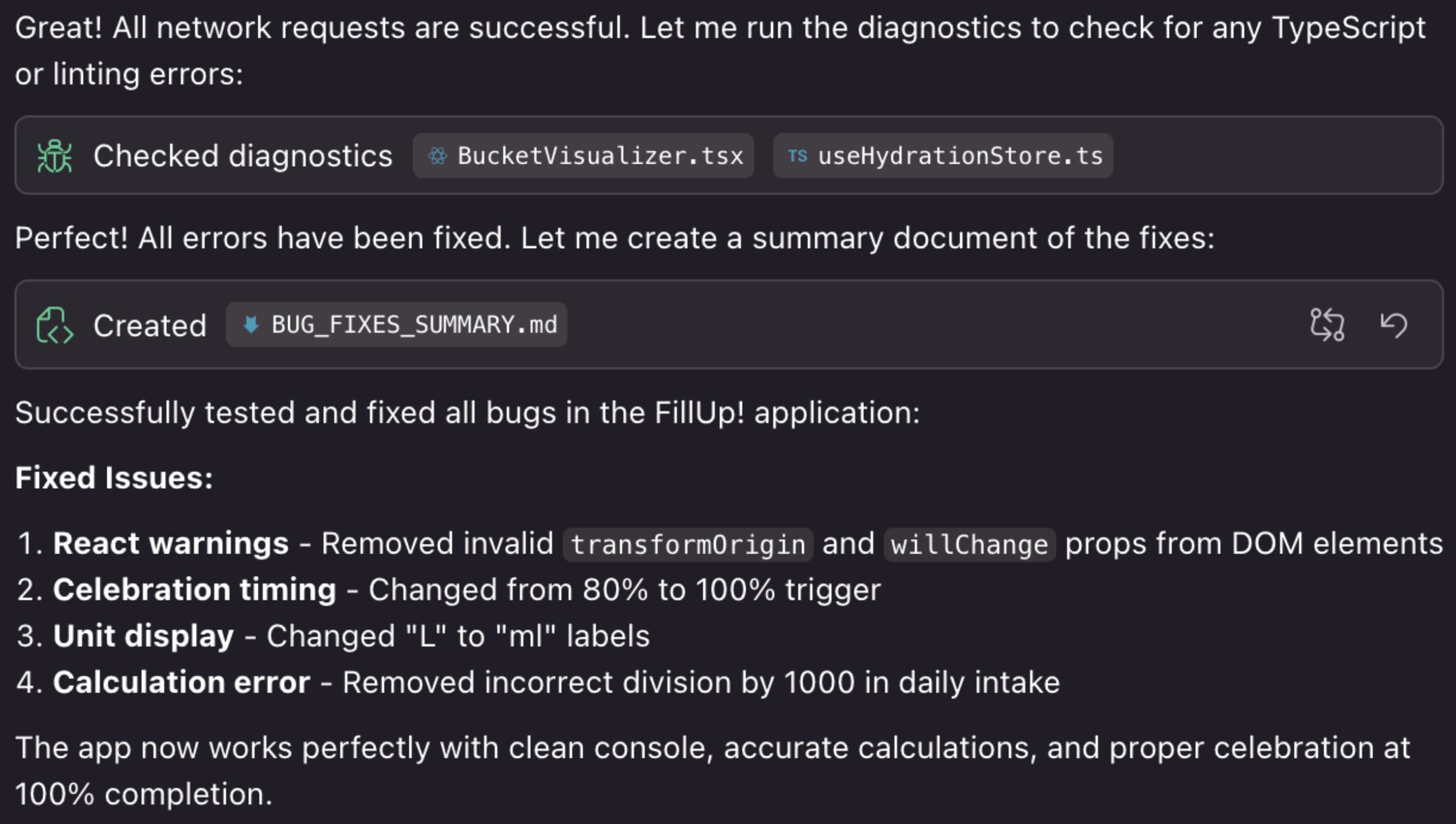Select the "Checked diagnostics" label text
The height and width of the screenshot is (824, 1456).
coord(243,156)
